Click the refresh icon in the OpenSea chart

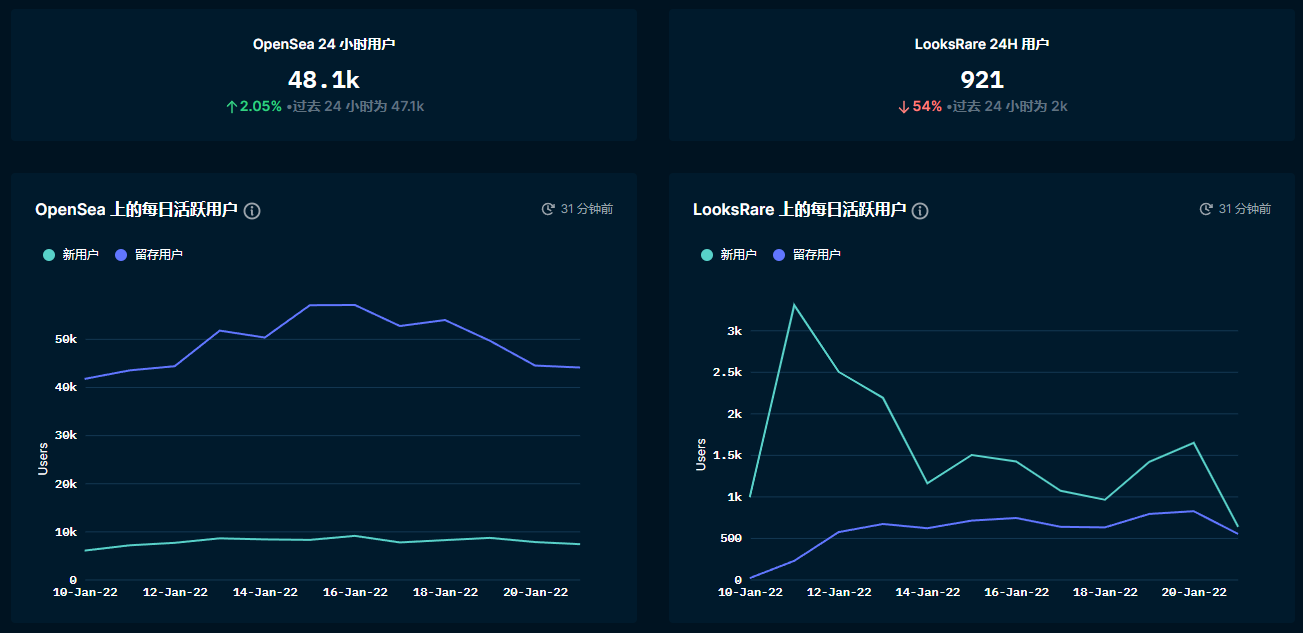tap(548, 209)
